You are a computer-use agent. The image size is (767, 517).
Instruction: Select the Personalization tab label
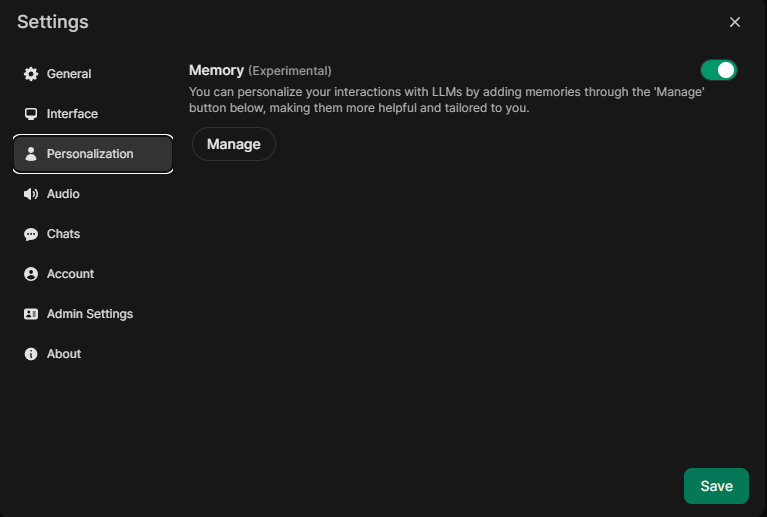pyautogui.click(x=90, y=154)
